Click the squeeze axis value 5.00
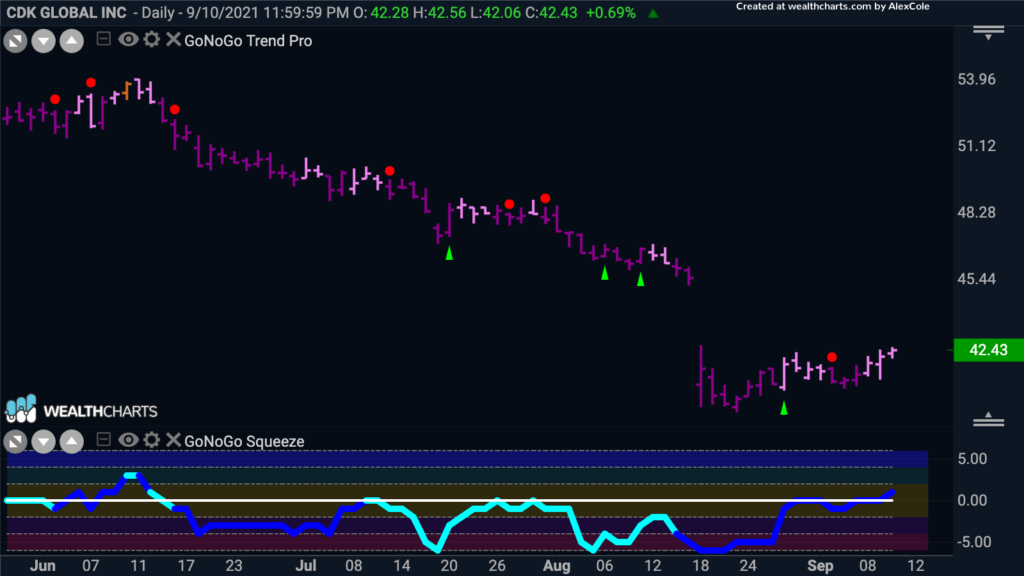 pyautogui.click(x=972, y=459)
